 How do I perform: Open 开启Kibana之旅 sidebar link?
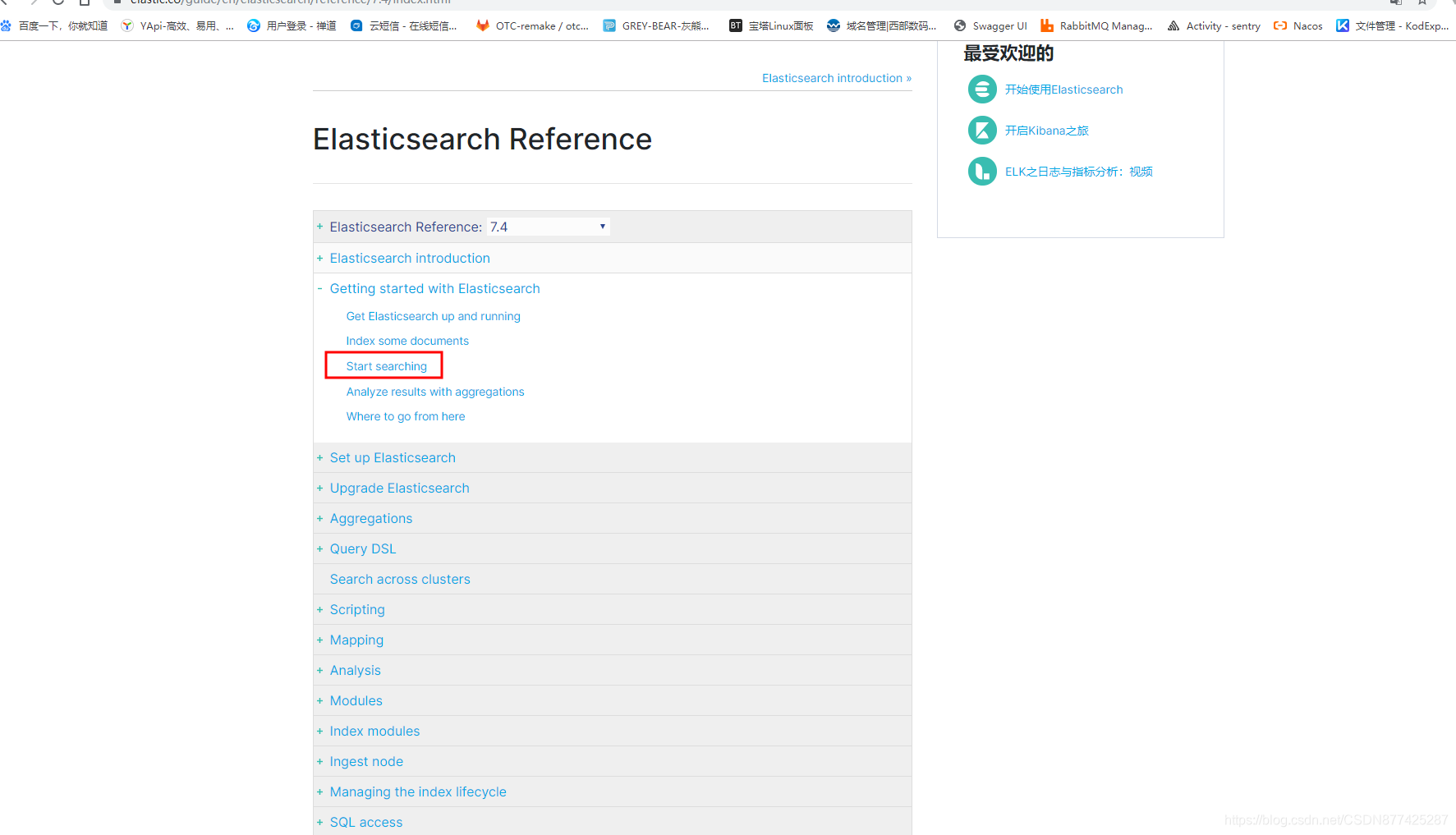[1047, 131]
